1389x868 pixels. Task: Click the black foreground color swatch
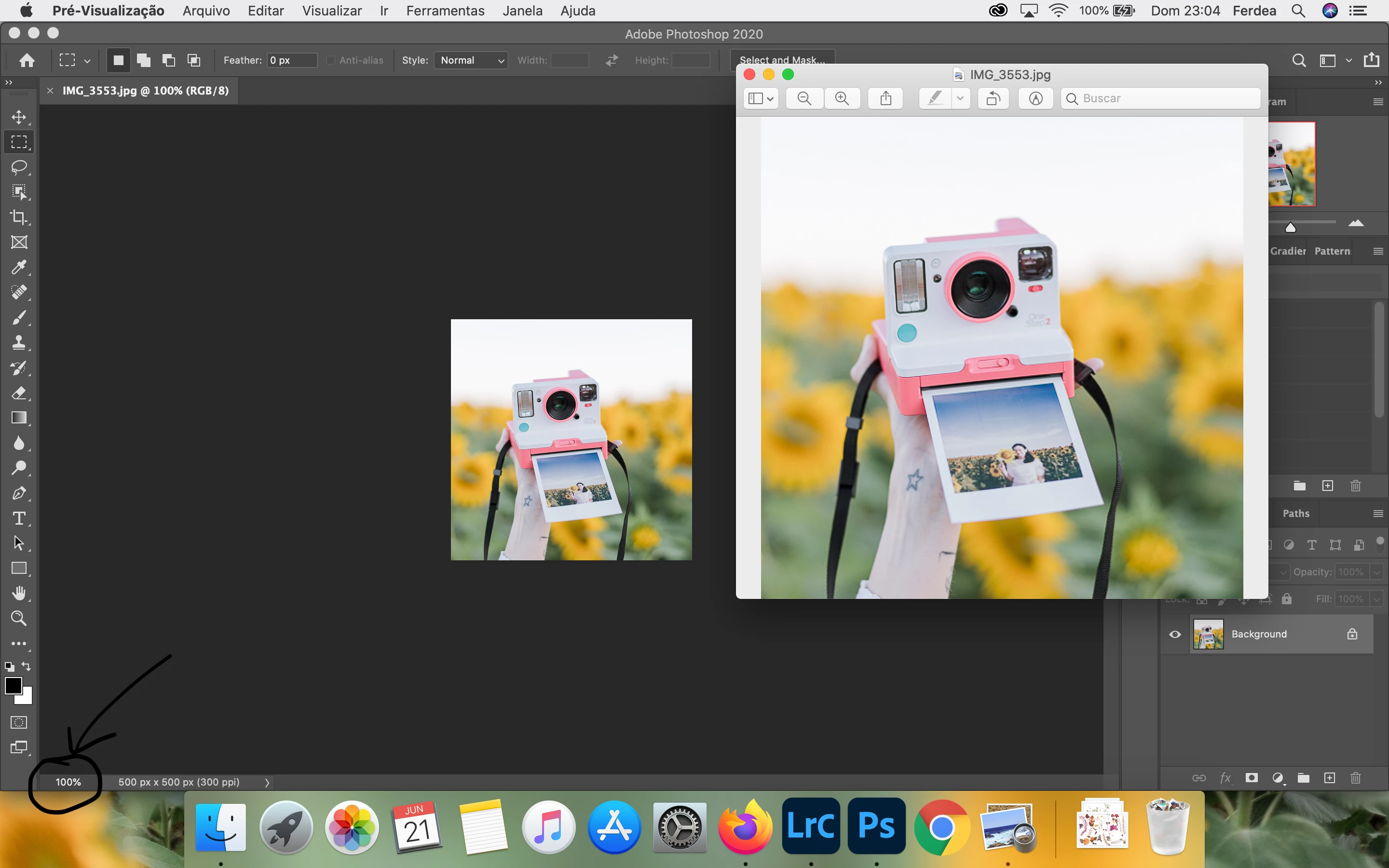tap(13, 685)
